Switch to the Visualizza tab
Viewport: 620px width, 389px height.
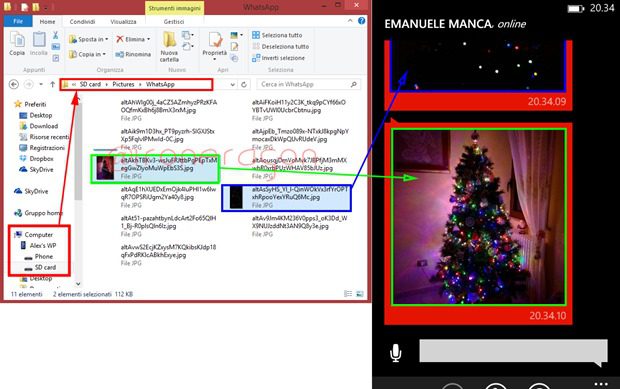[123, 22]
